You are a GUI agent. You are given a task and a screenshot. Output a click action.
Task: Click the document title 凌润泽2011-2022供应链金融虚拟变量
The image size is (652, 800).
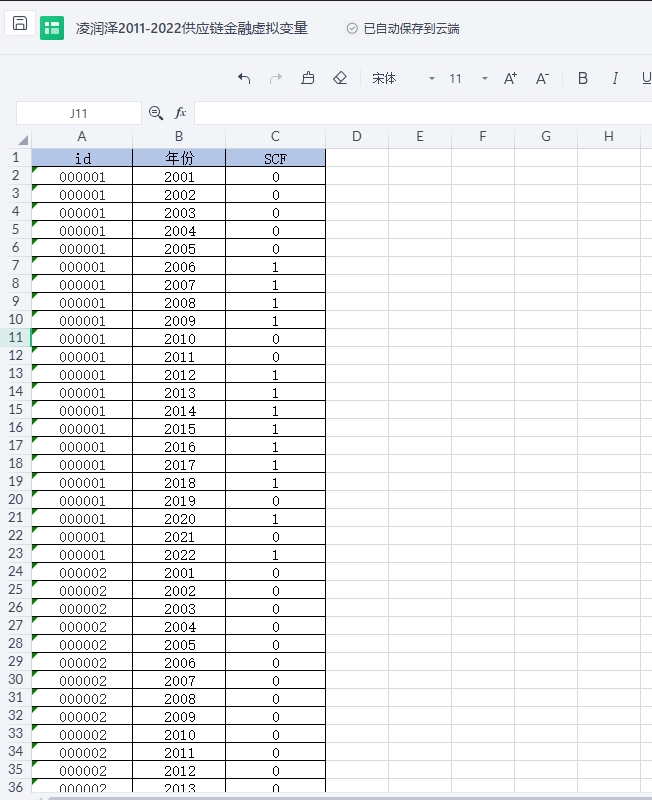[x=192, y=28]
